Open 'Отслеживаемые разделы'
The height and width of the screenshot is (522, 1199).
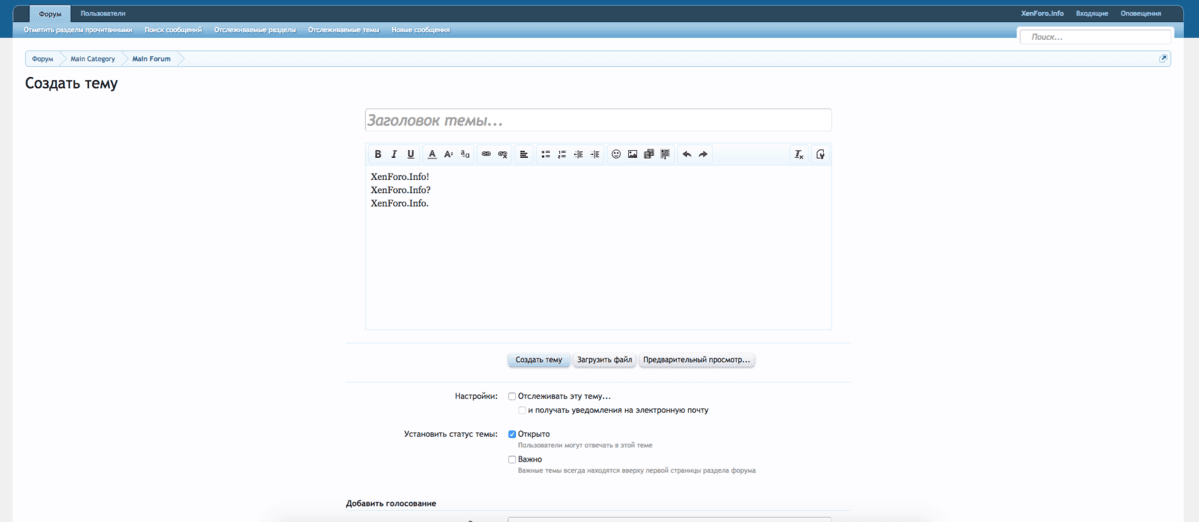coord(255,30)
